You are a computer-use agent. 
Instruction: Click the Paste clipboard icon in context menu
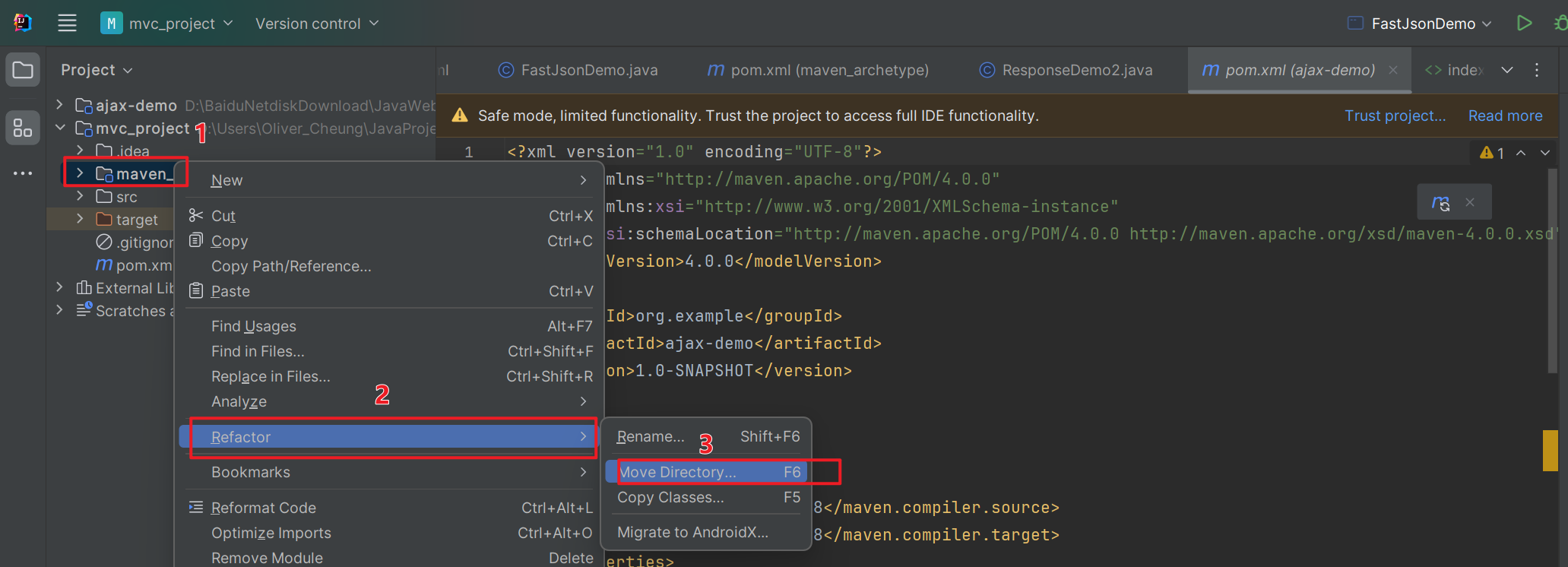(196, 290)
